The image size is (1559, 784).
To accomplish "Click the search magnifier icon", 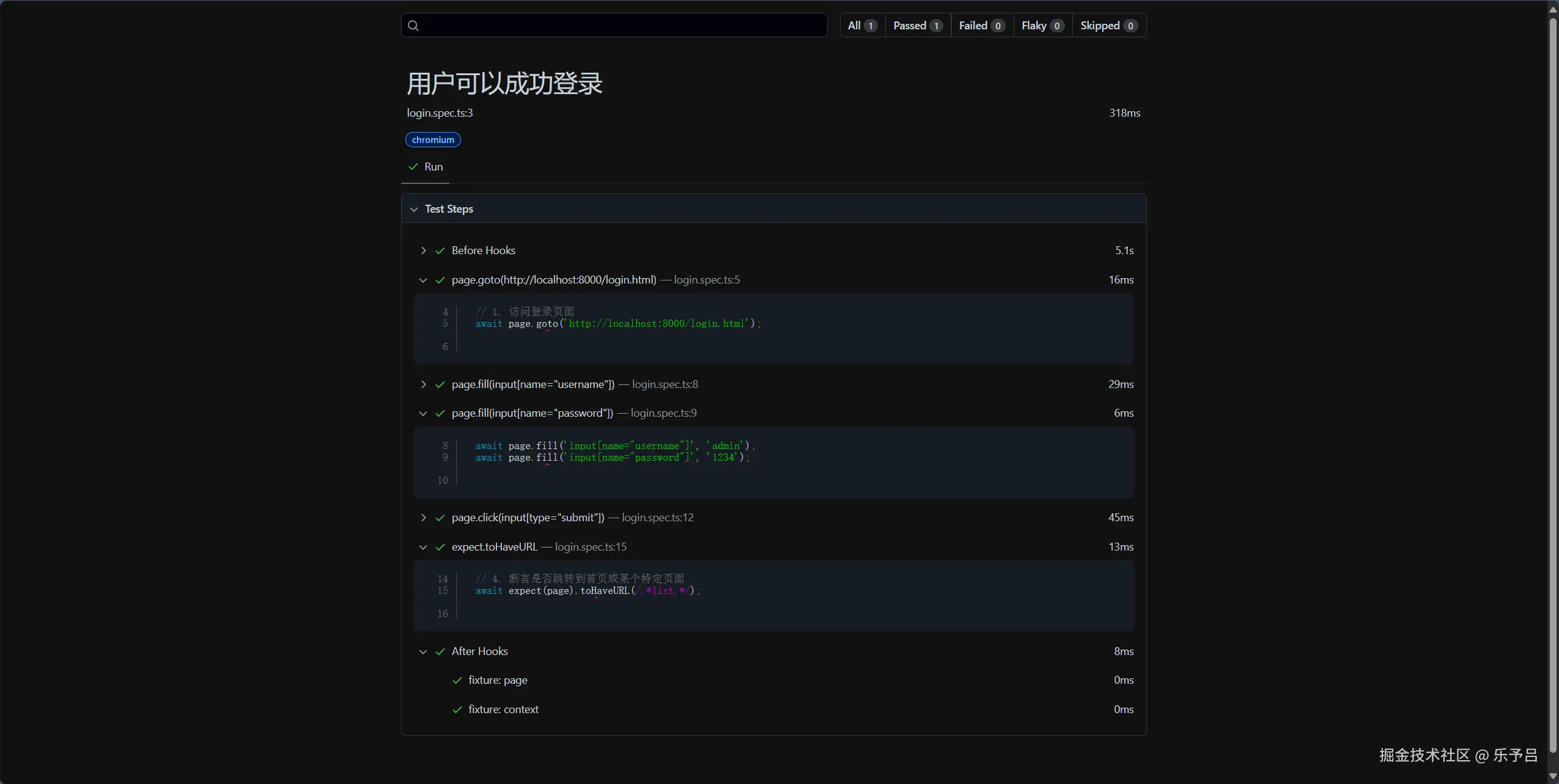I will coord(413,26).
